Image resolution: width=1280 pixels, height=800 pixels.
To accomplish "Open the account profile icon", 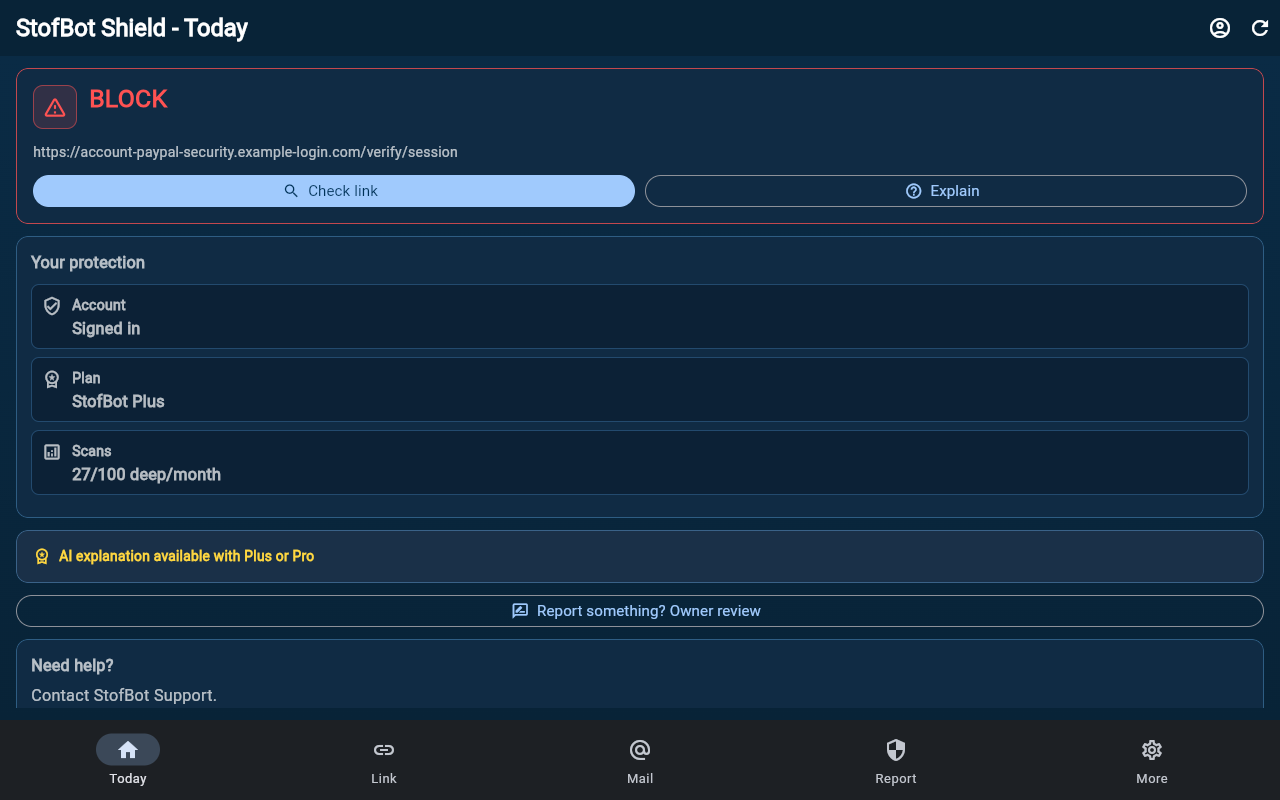I will coord(1220,28).
